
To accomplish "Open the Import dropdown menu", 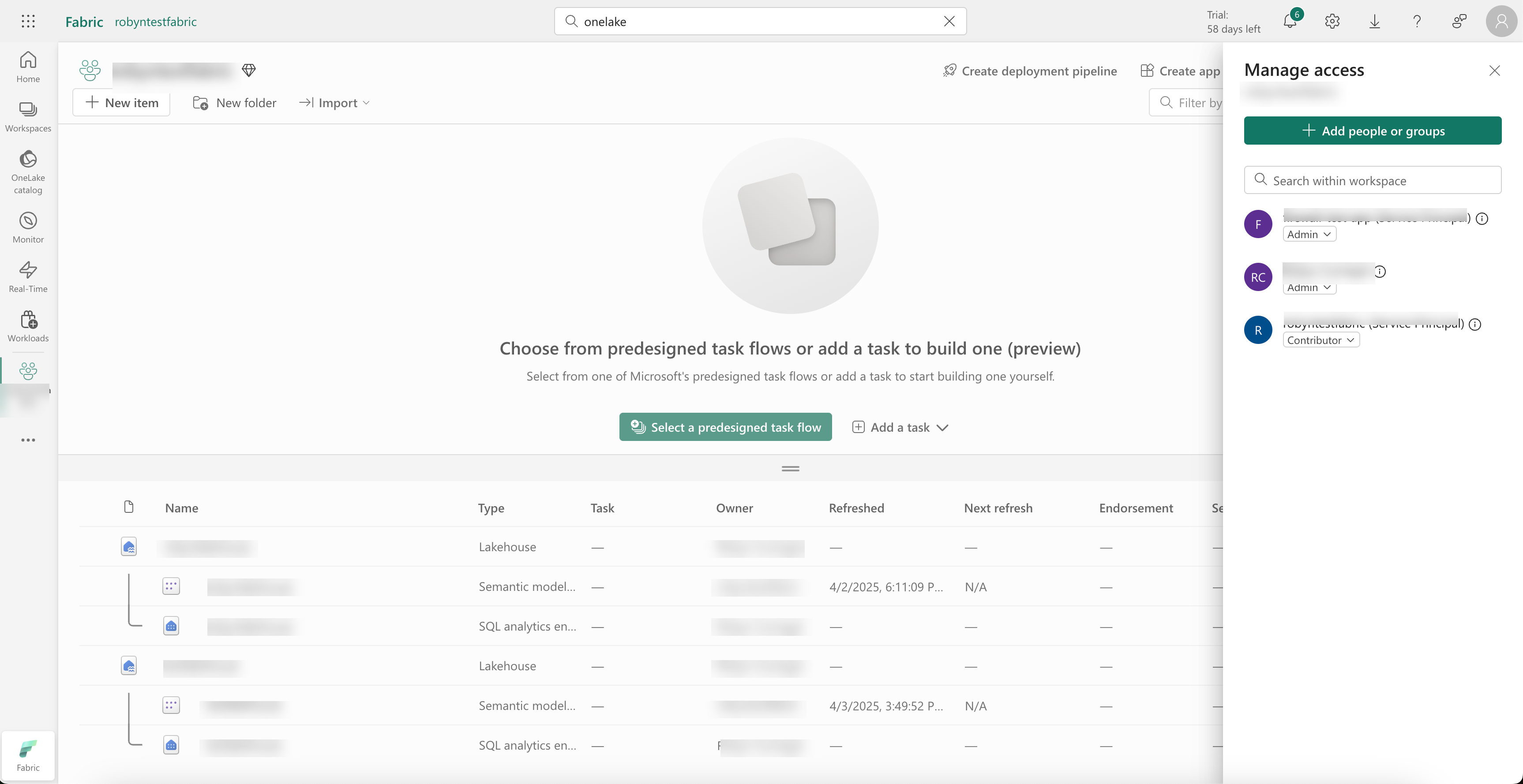I will click(x=334, y=103).
